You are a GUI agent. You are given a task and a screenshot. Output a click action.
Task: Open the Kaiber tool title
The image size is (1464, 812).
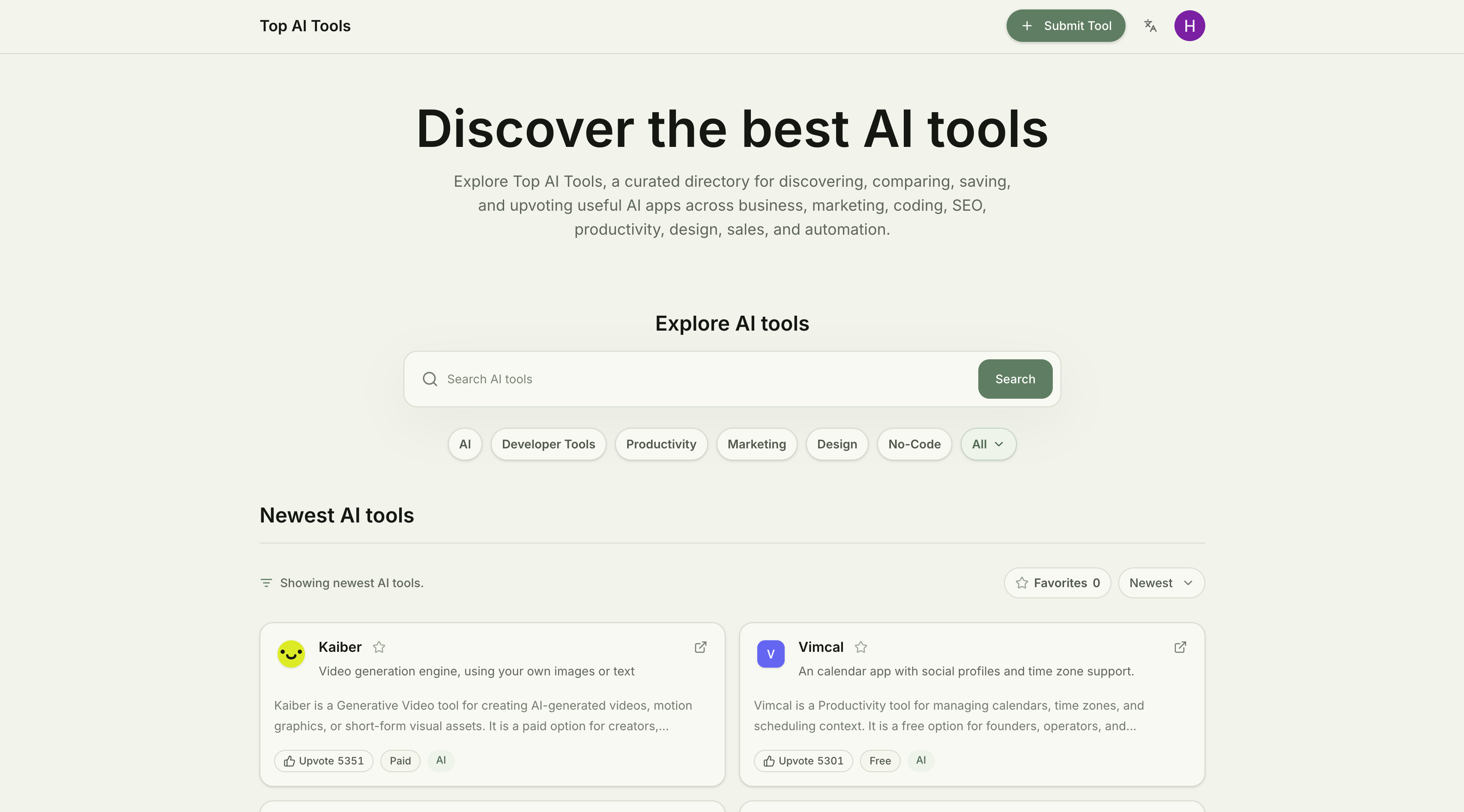(340, 647)
